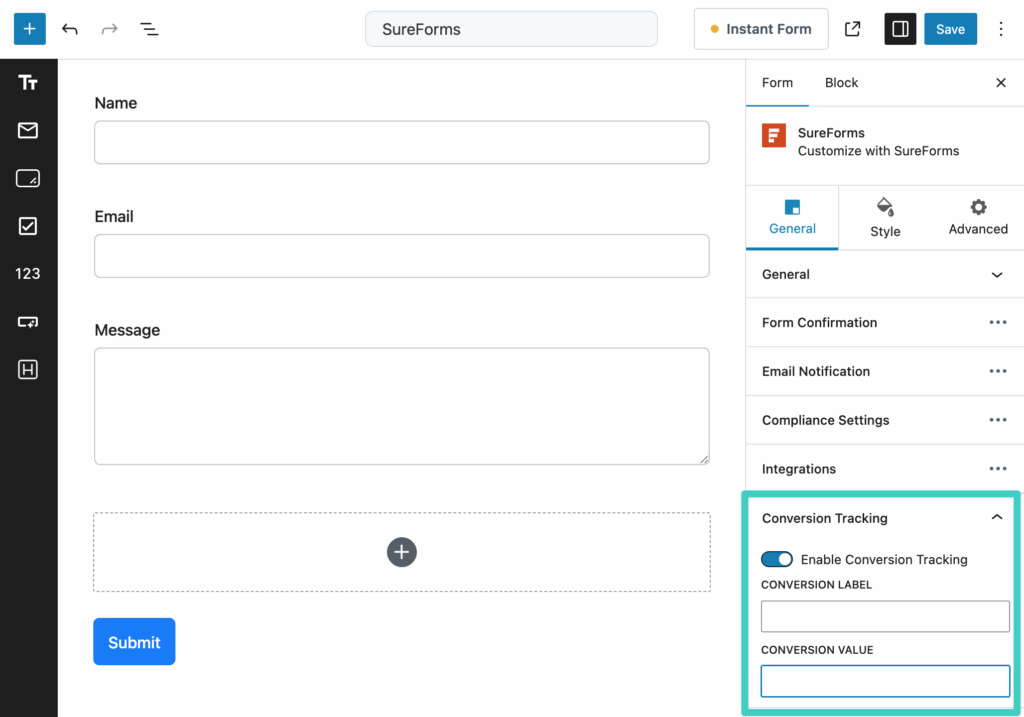This screenshot has width=1024, height=717.
Task: Open the block inserter plus button
Action: [x=29, y=29]
